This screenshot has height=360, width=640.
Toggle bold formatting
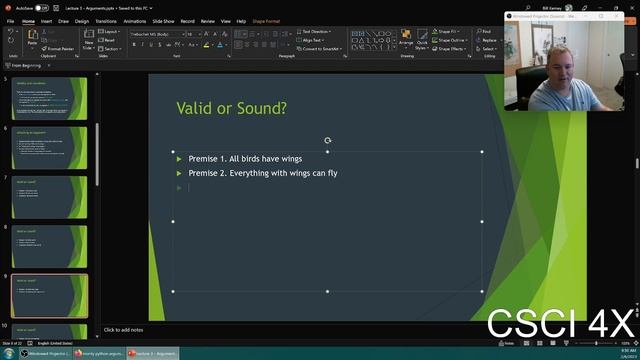click(134, 45)
